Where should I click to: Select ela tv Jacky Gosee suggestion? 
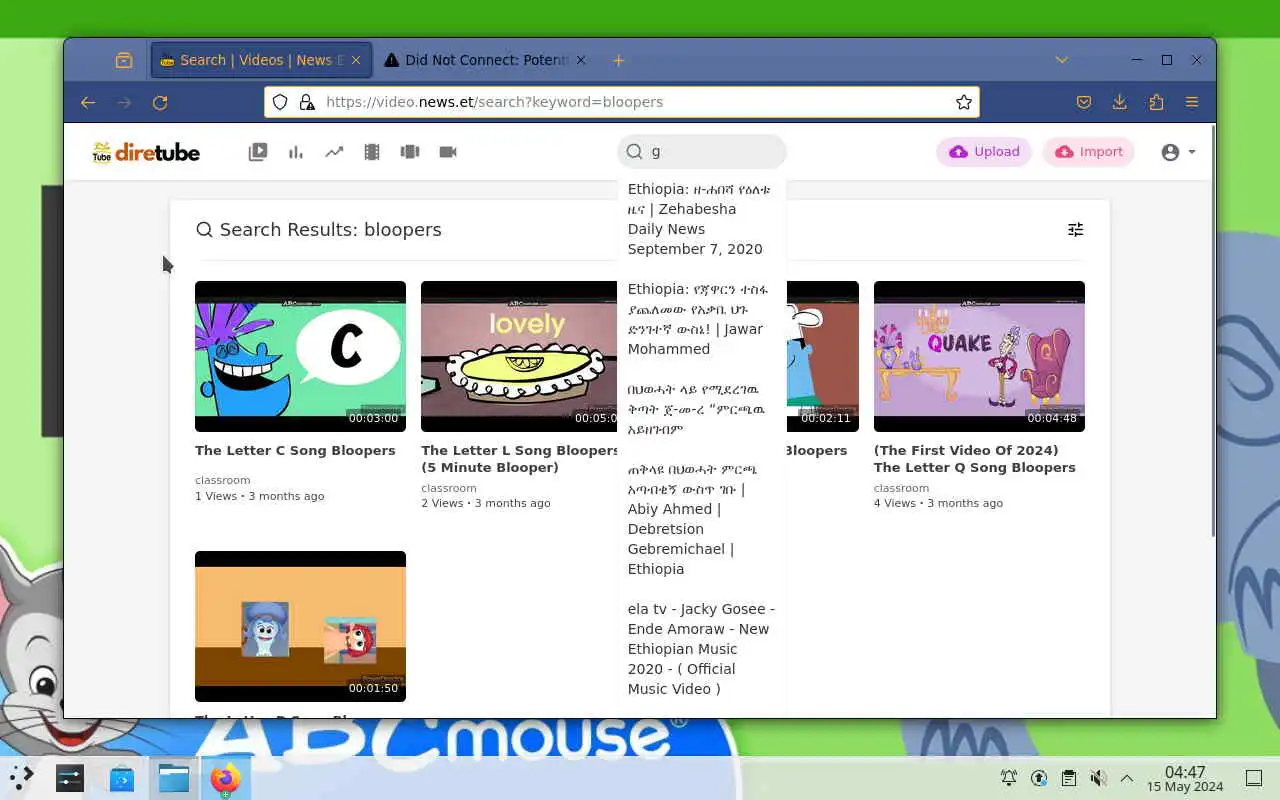(x=701, y=649)
